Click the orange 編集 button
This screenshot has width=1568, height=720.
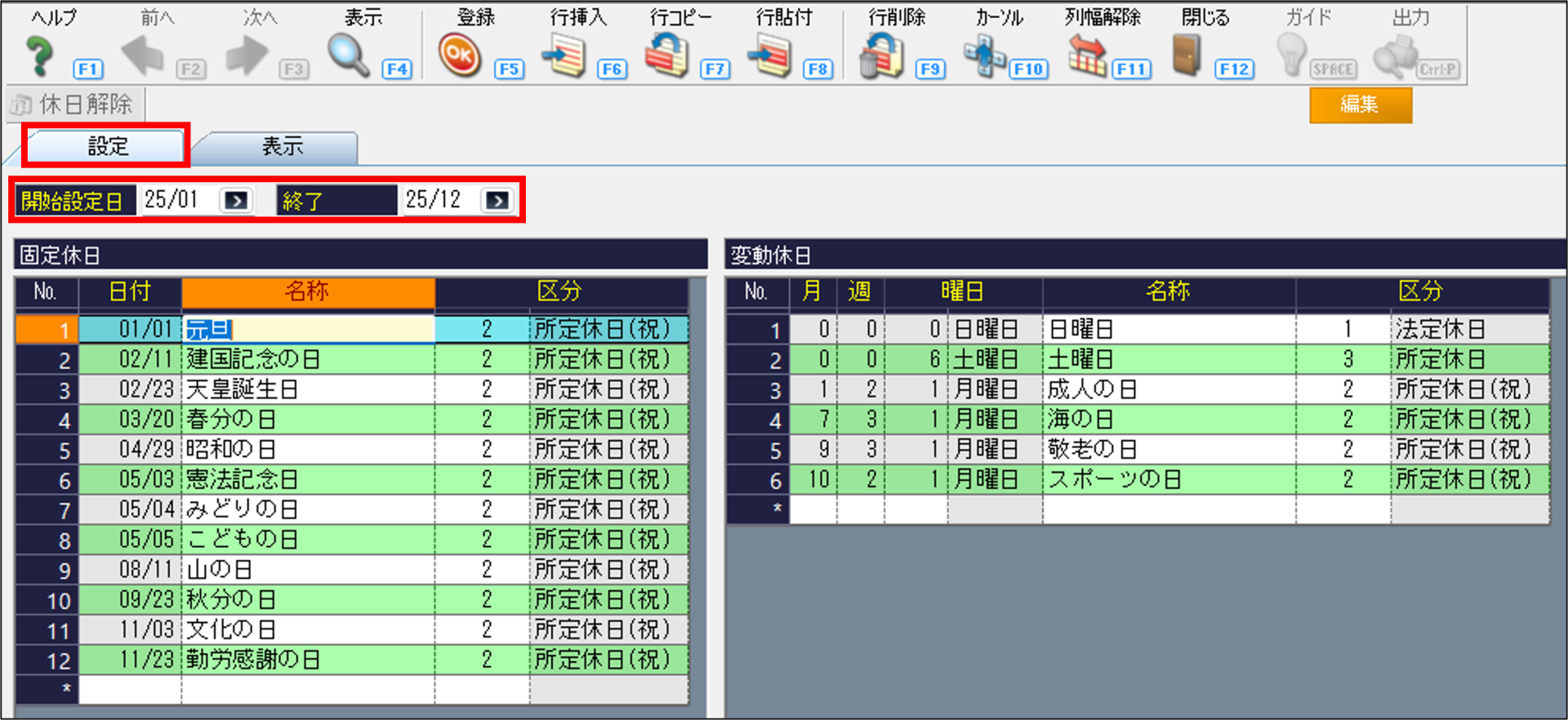(x=1360, y=105)
